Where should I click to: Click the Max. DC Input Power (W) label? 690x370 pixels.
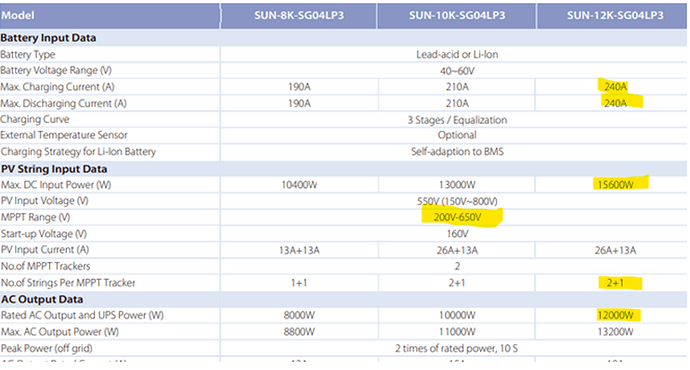click(56, 185)
